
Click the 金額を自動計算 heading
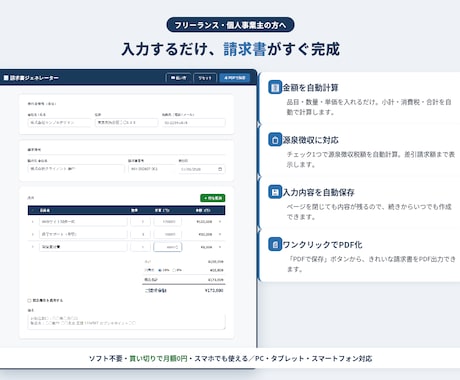[x=310, y=88]
